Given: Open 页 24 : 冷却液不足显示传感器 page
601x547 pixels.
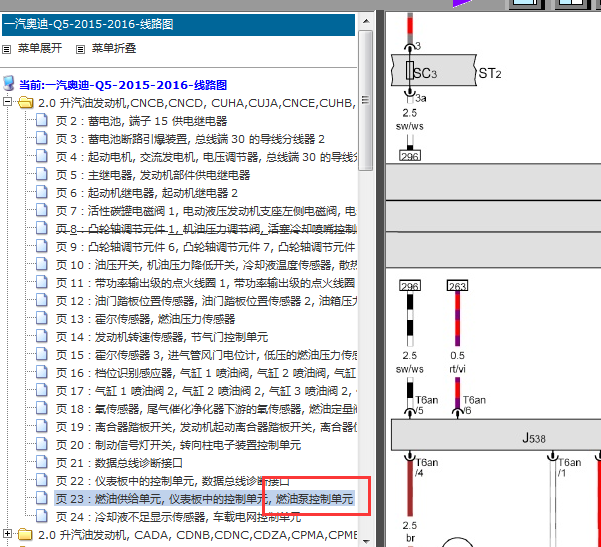Looking at the screenshot, I should [x=178, y=517].
